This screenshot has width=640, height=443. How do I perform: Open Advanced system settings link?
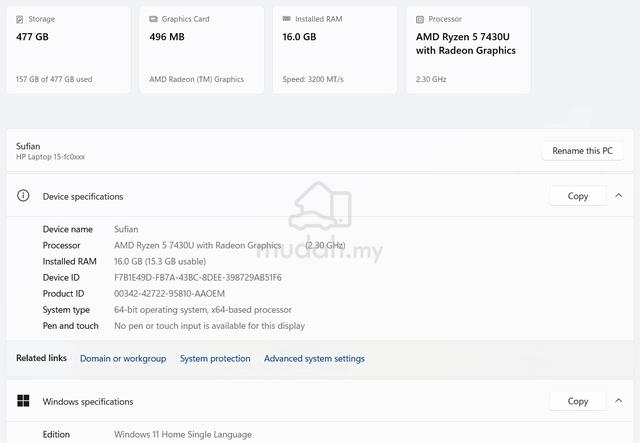point(314,358)
